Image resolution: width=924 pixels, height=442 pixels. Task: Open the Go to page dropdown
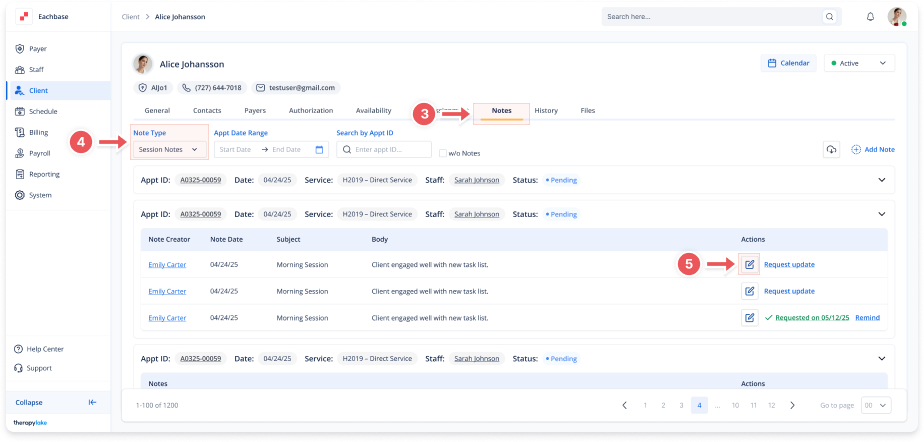pos(875,405)
